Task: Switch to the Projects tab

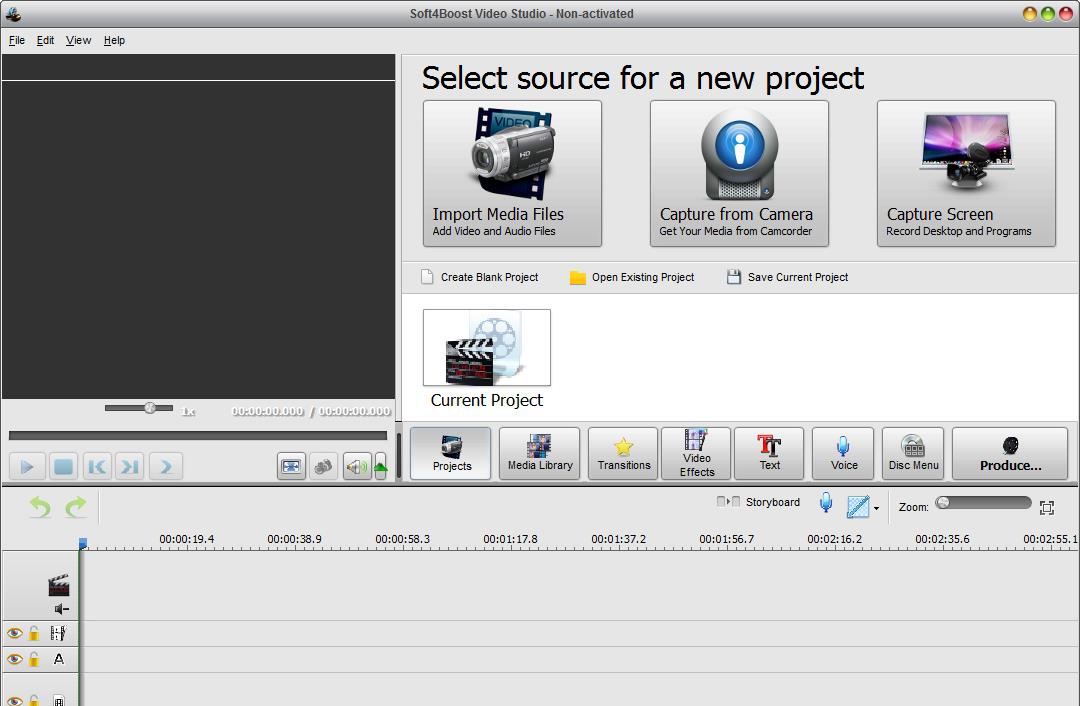Action: 450,453
